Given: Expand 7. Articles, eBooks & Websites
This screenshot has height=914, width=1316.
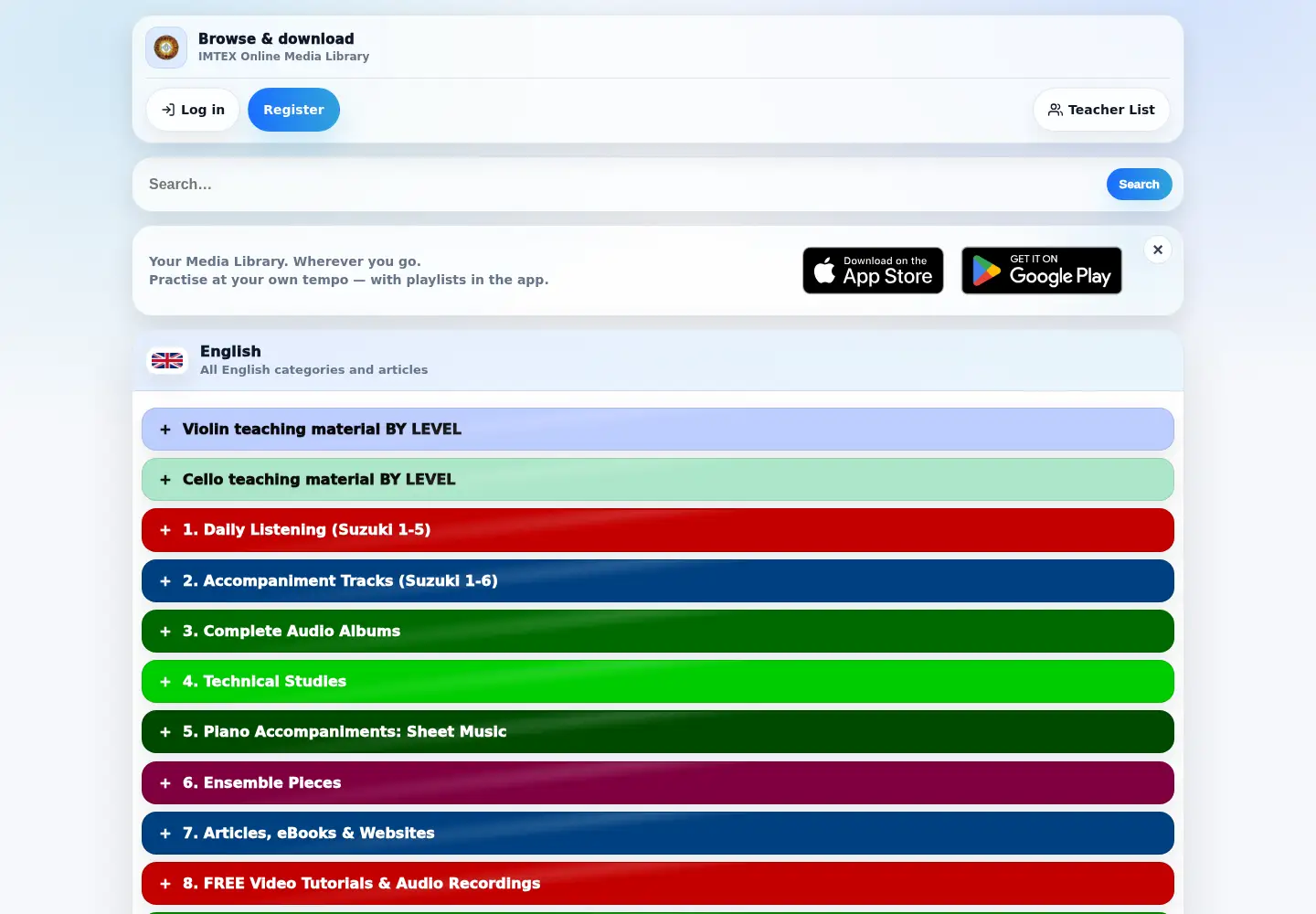Looking at the screenshot, I should 658,834.
